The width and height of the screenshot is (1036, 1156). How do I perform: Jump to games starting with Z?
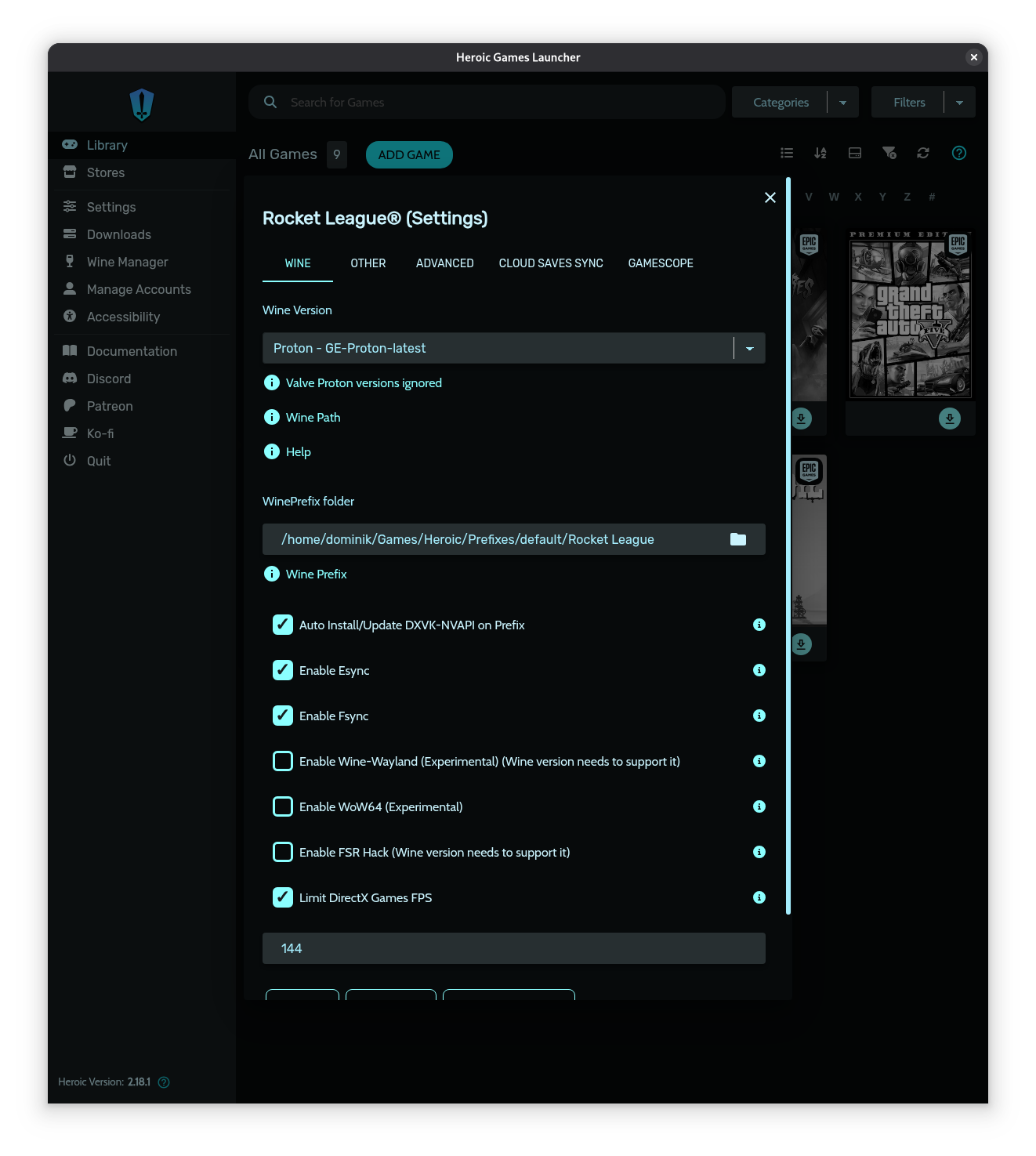tap(907, 197)
